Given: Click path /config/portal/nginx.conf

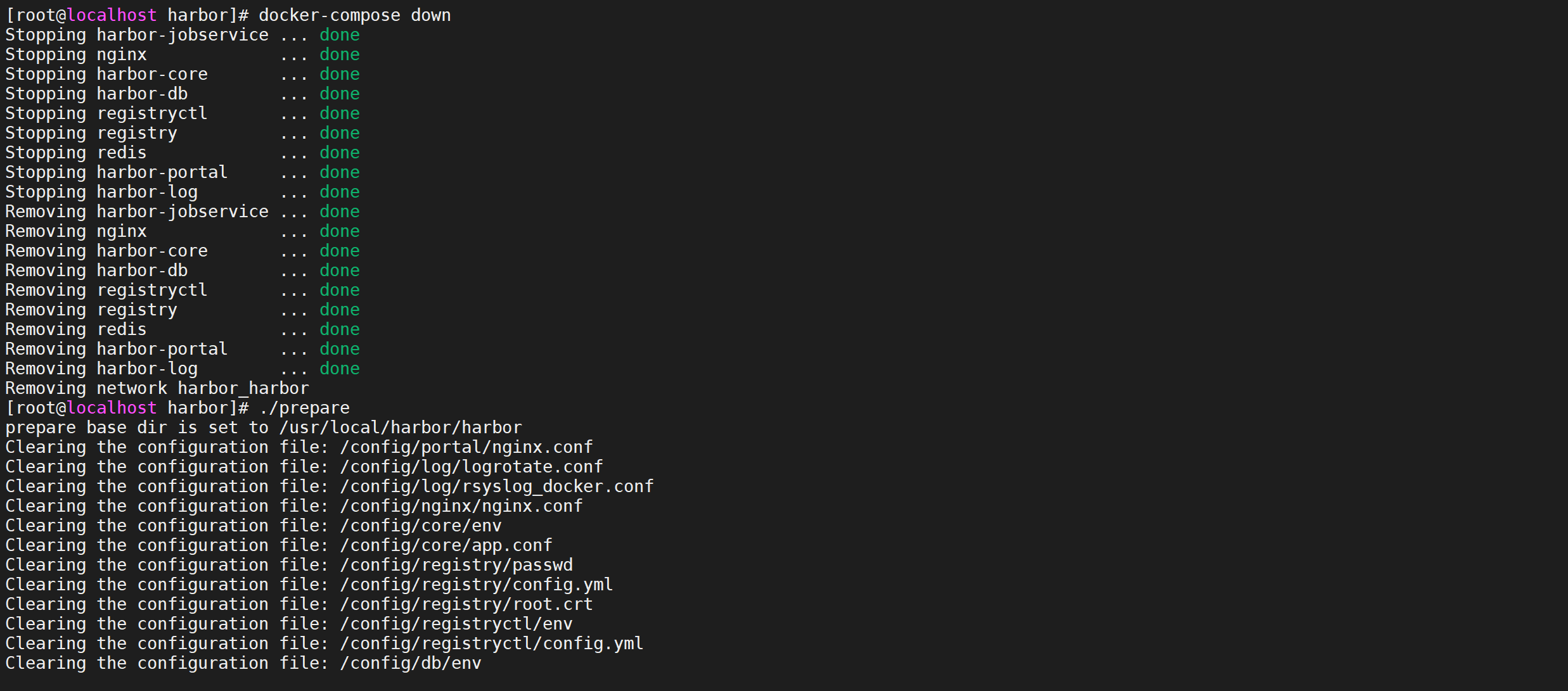Looking at the screenshot, I should pyautogui.click(x=466, y=447).
